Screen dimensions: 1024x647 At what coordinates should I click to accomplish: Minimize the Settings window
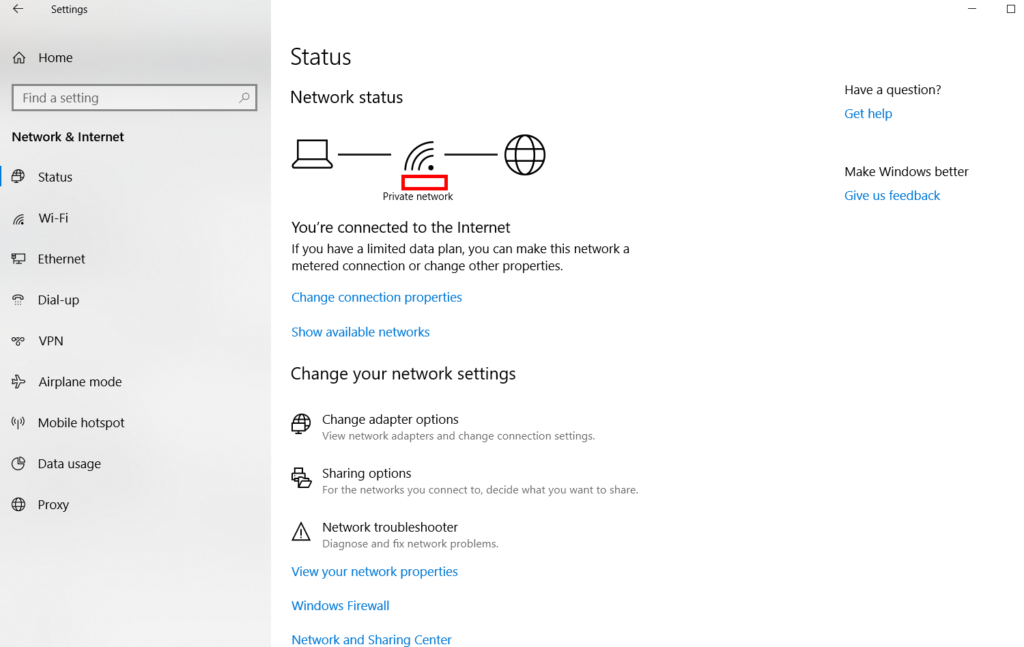click(972, 8)
